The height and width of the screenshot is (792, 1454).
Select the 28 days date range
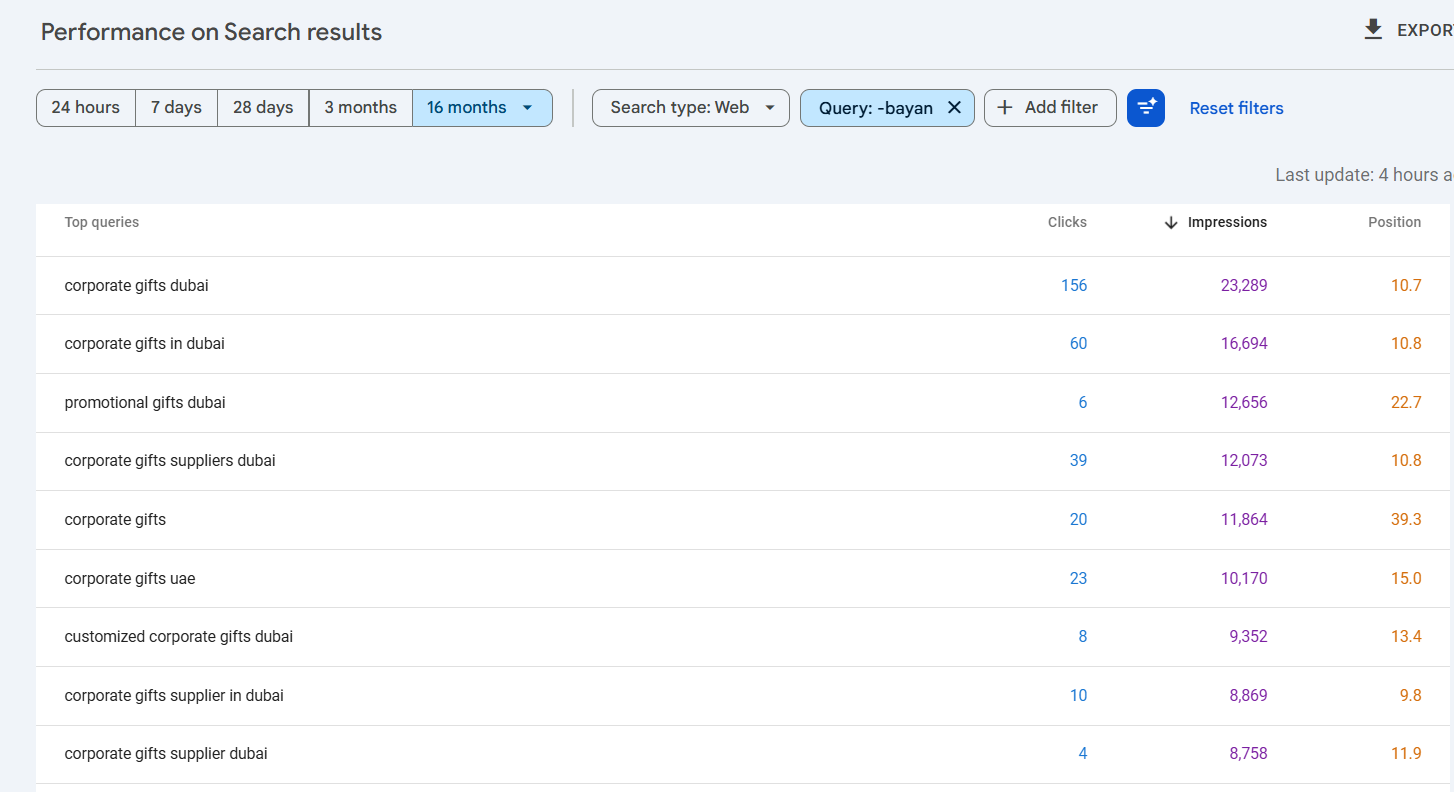[263, 108]
